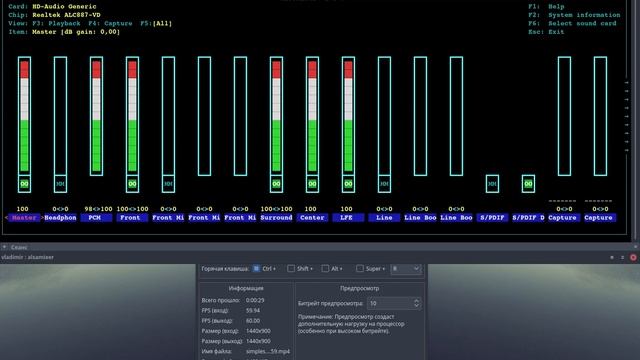Toggle mute box above the Front label
This screenshot has width=640, height=360.
pos(132,184)
